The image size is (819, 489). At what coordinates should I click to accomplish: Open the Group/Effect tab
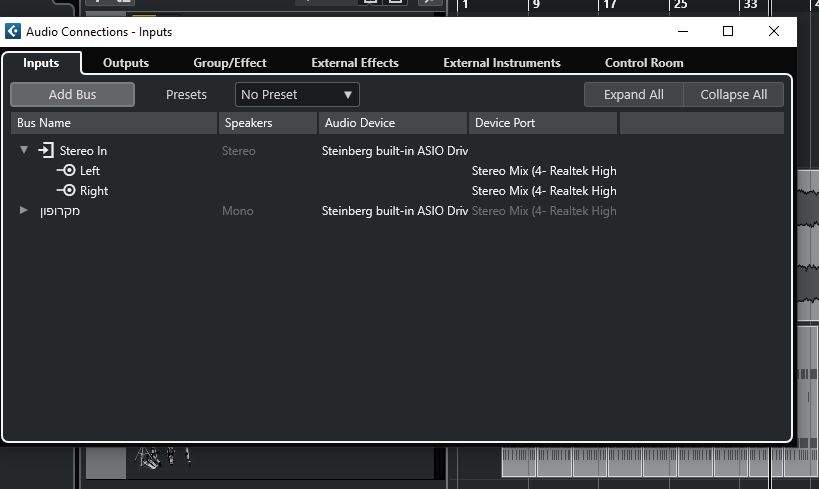230,63
